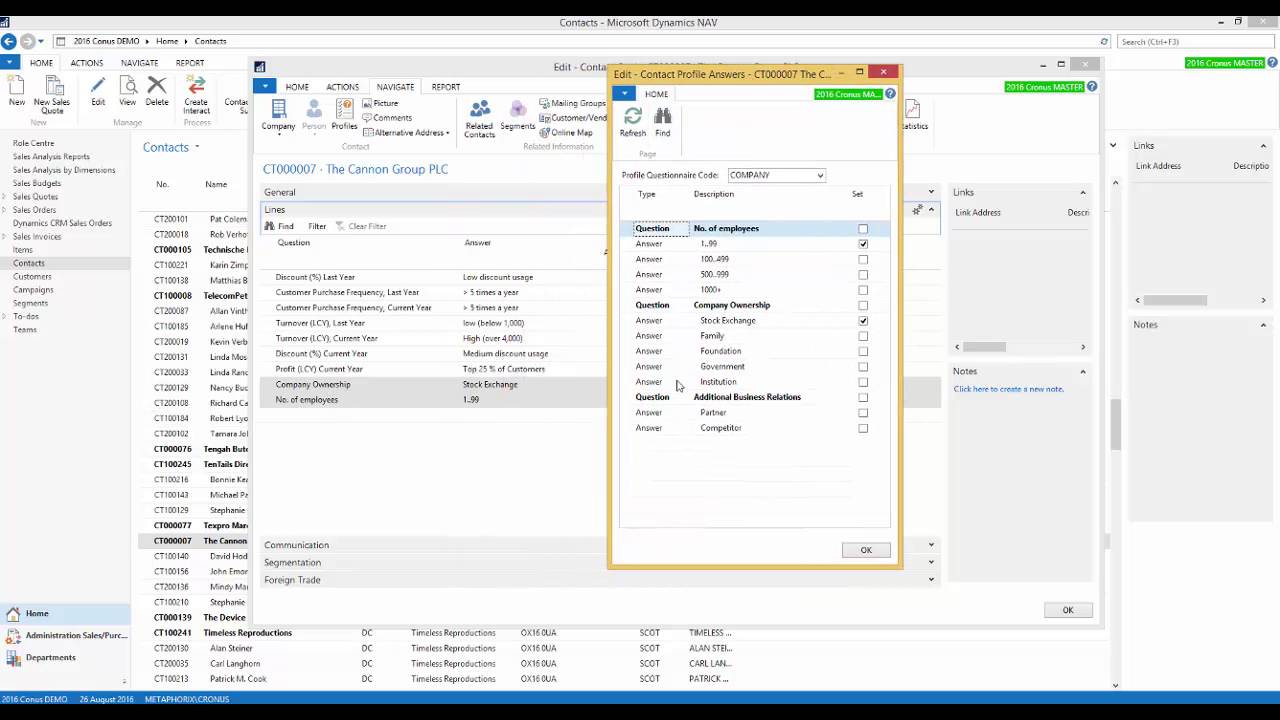
Task: Switch to REPORT tab in contact card
Action: 446,87
